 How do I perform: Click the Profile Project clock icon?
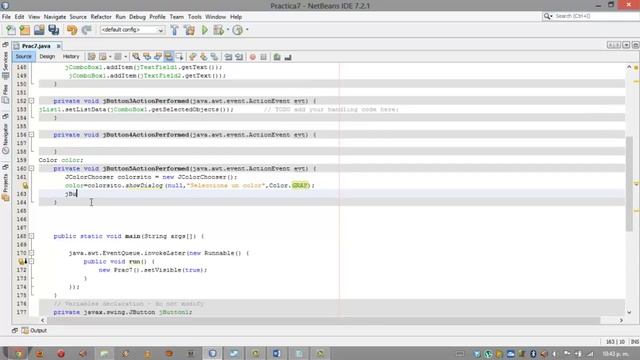(238, 30)
